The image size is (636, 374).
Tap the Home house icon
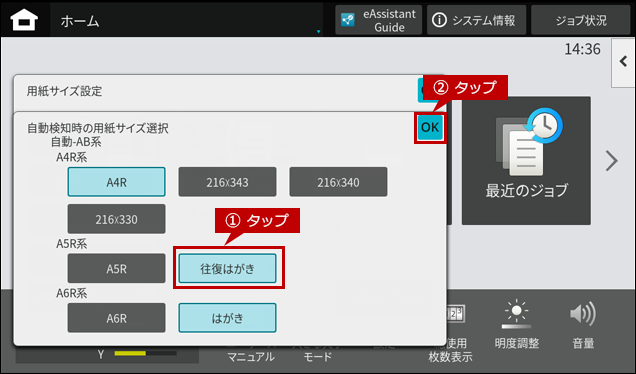coord(24,20)
